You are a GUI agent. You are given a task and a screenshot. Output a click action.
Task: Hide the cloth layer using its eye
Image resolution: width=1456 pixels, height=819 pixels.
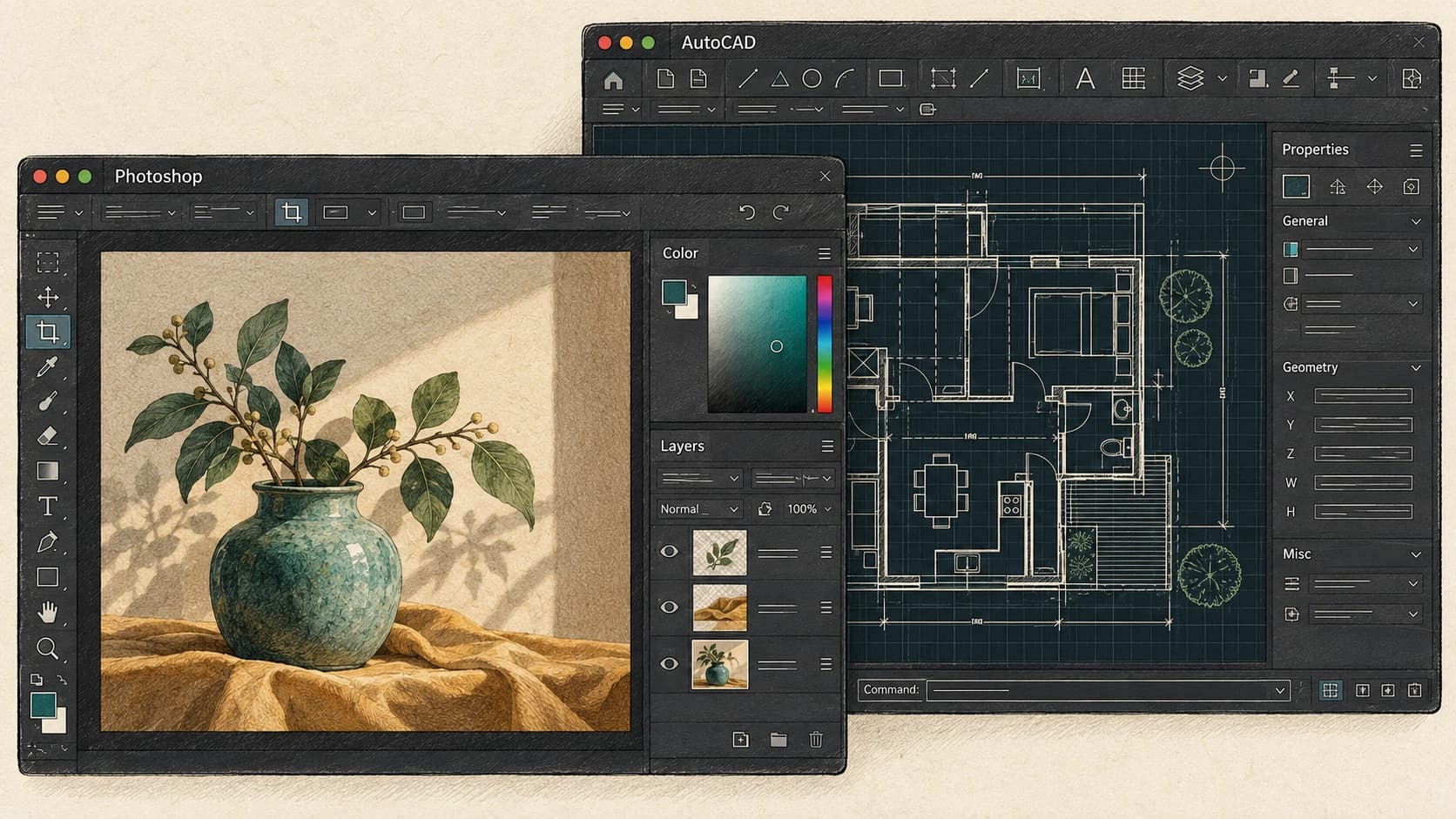click(x=669, y=607)
